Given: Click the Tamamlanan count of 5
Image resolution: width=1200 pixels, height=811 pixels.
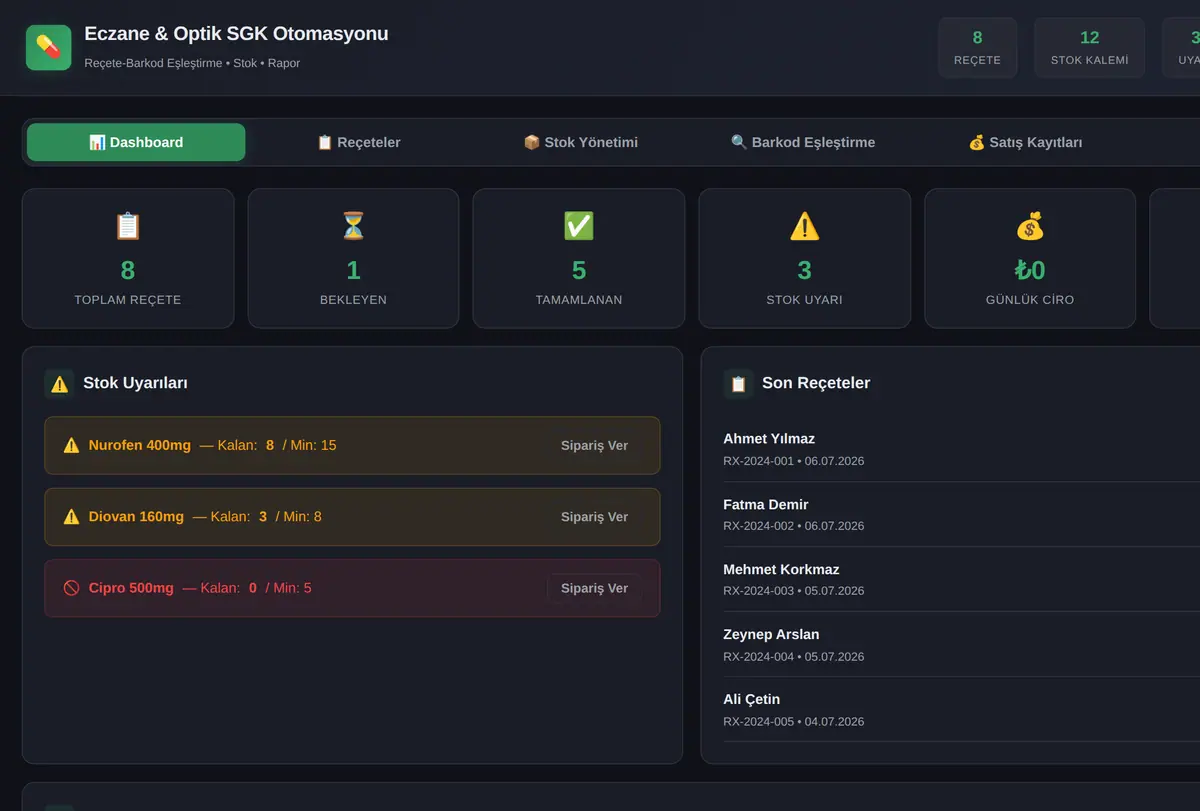Looking at the screenshot, I should [x=579, y=270].
